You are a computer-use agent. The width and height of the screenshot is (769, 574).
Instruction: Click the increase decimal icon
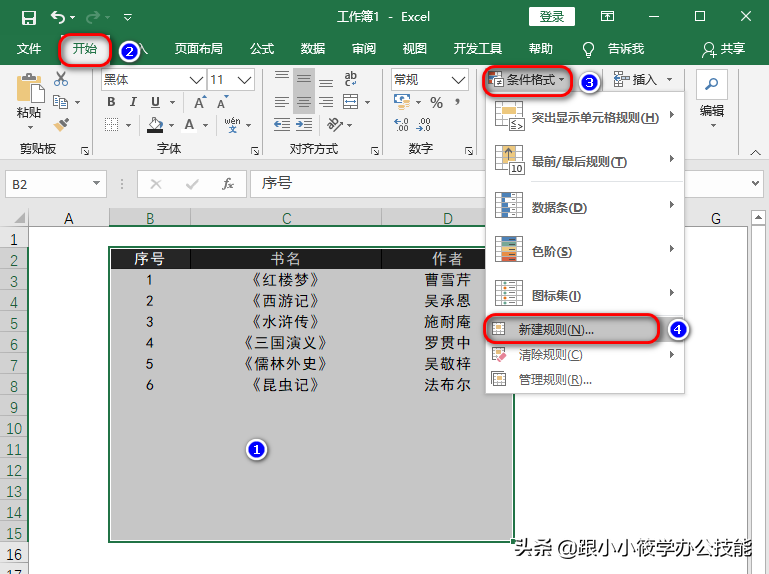(401, 125)
